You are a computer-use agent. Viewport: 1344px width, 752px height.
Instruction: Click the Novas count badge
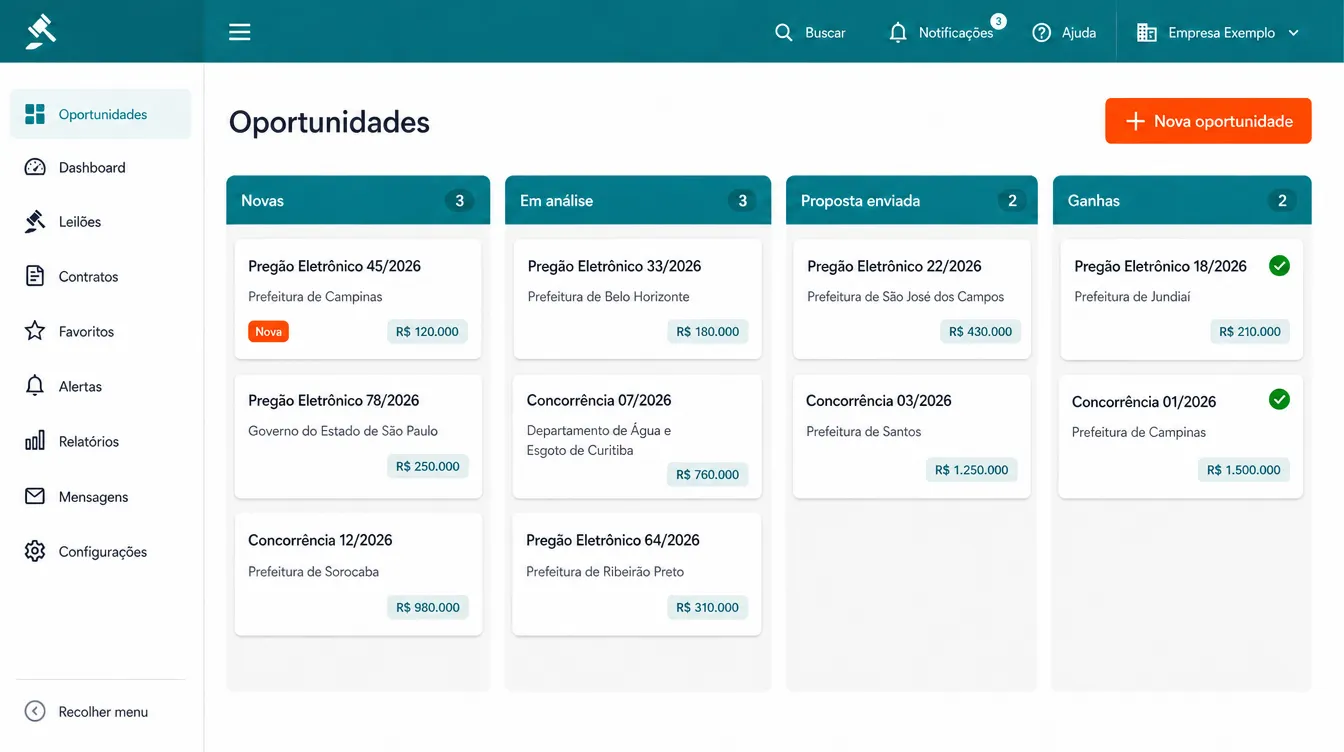click(459, 201)
